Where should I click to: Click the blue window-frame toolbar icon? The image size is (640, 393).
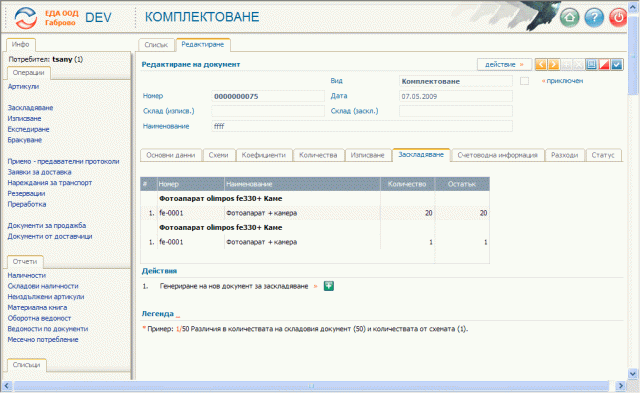(x=591, y=64)
